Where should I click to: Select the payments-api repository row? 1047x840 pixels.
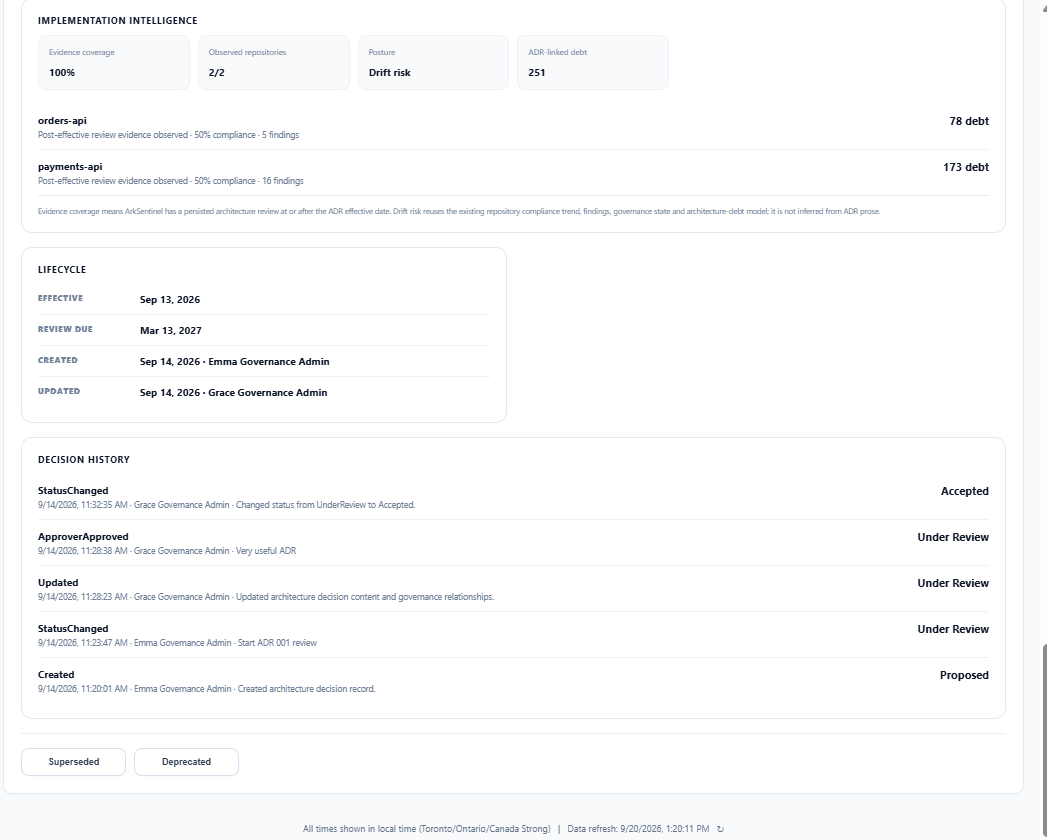(x=513, y=173)
